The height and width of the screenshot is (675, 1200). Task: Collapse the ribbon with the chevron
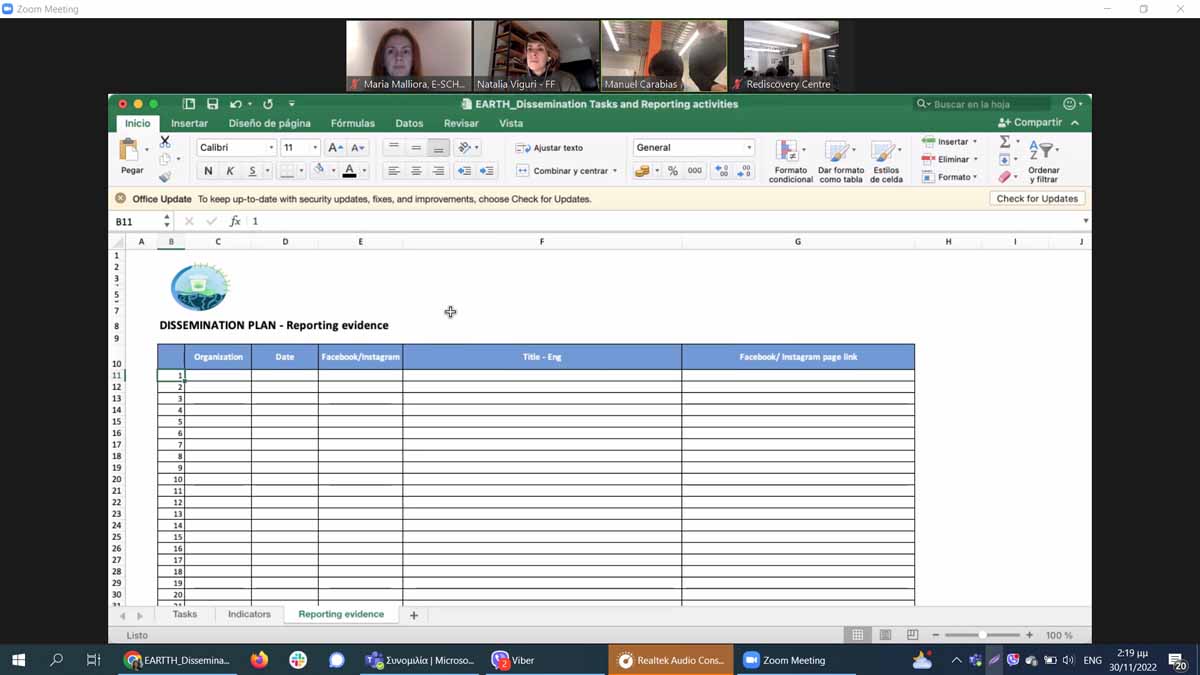pyautogui.click(x=1075, y=123)
